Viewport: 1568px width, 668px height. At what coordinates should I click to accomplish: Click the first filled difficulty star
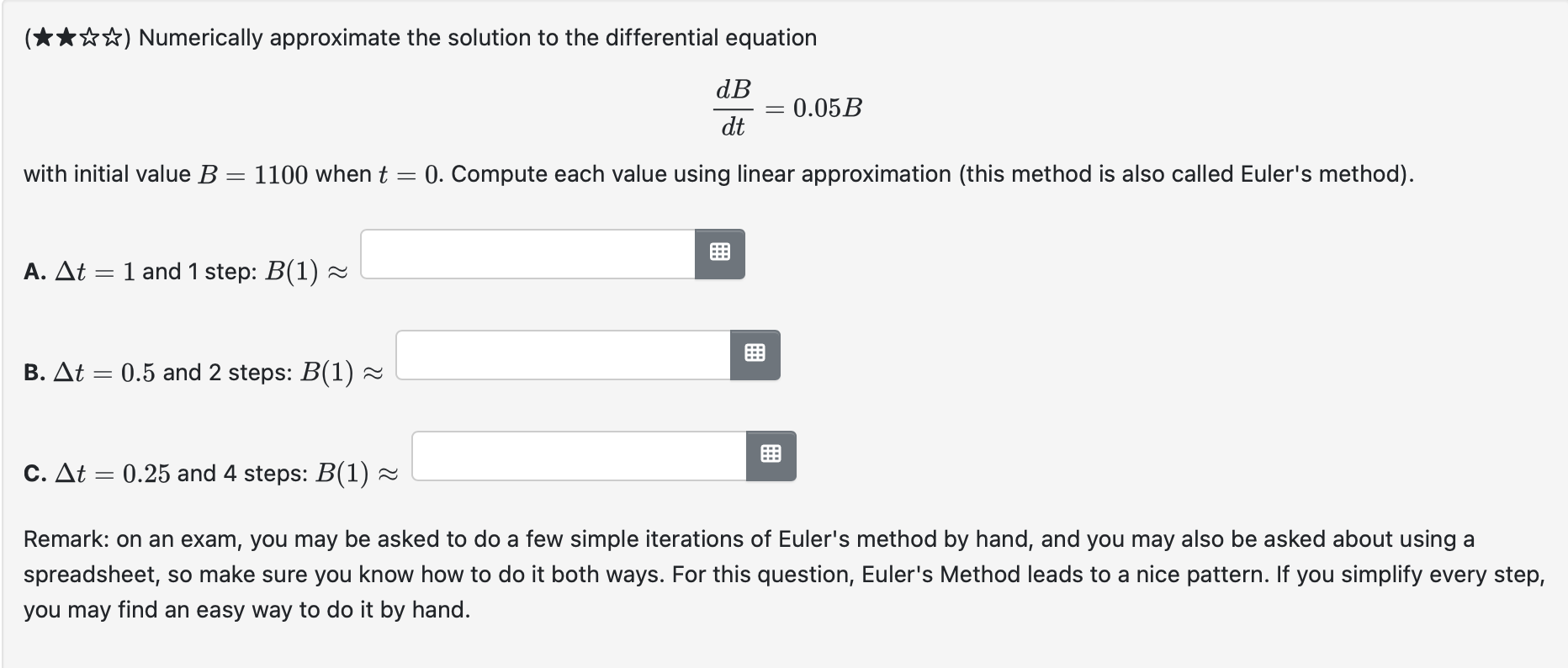[44, 37]
